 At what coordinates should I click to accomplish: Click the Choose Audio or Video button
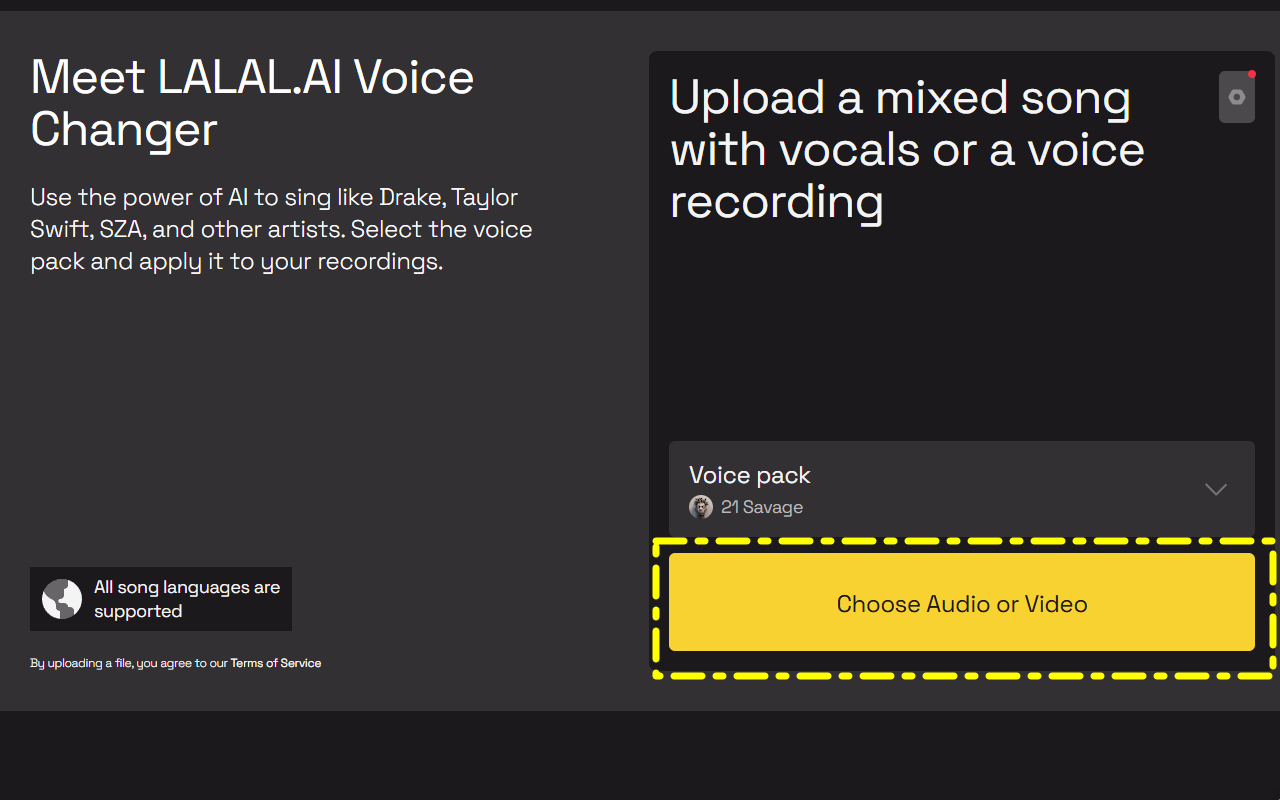(962, 603)
